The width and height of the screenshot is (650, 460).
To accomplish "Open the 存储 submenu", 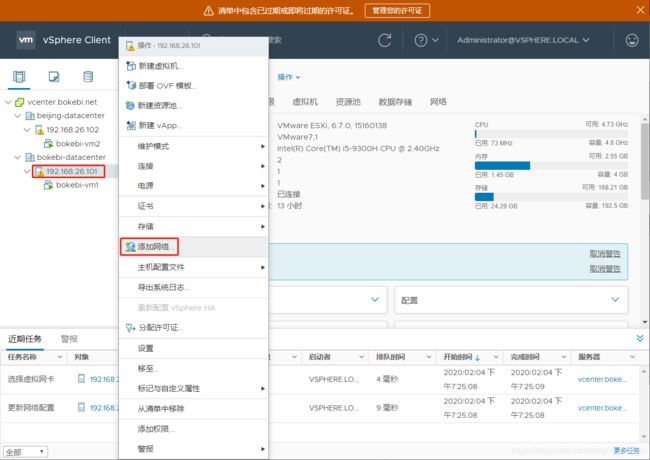I will click(194, 227).
